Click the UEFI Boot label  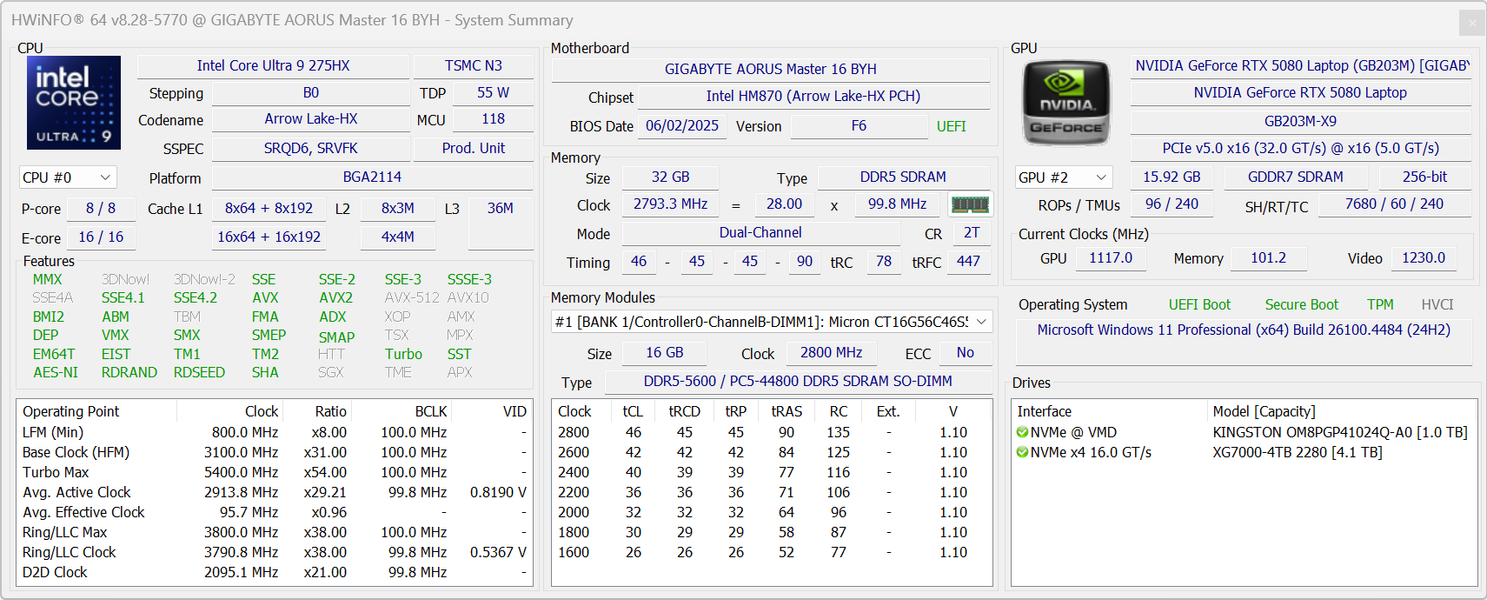1199,305
